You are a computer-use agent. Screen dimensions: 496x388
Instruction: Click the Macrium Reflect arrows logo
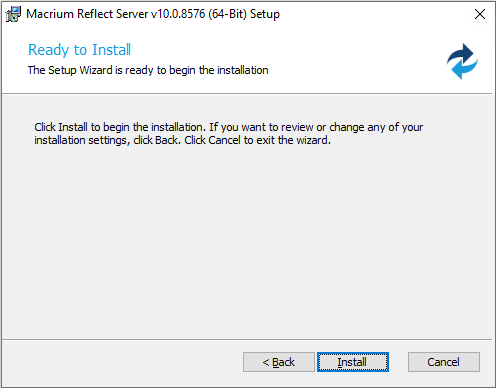(x=462, y=61)
